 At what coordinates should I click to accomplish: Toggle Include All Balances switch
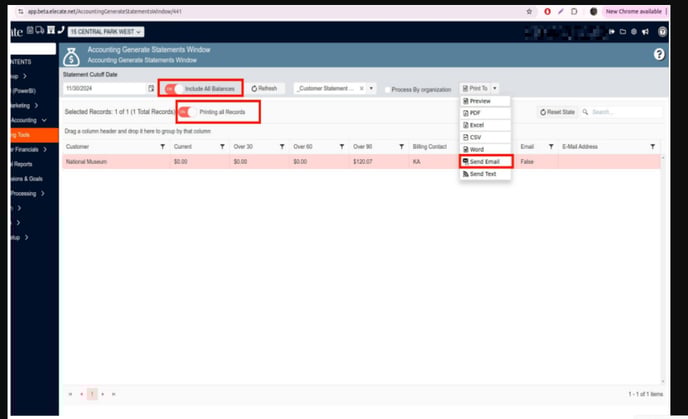pyautogui.click(x=174, y=88)
